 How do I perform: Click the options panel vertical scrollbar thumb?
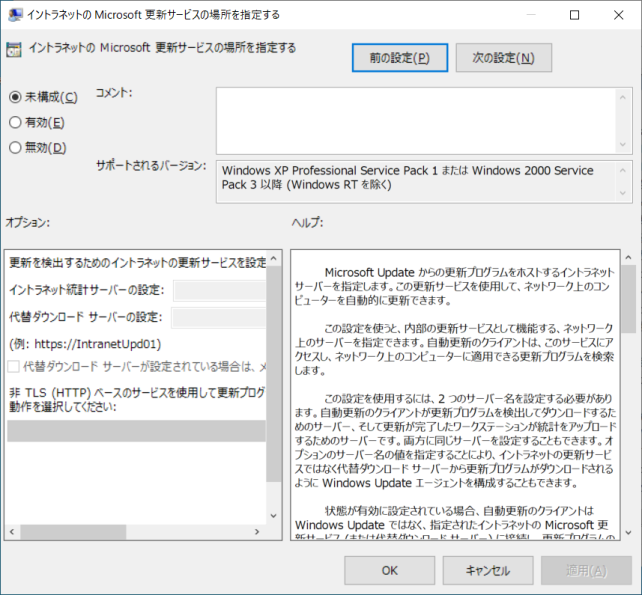pos(274,373)
